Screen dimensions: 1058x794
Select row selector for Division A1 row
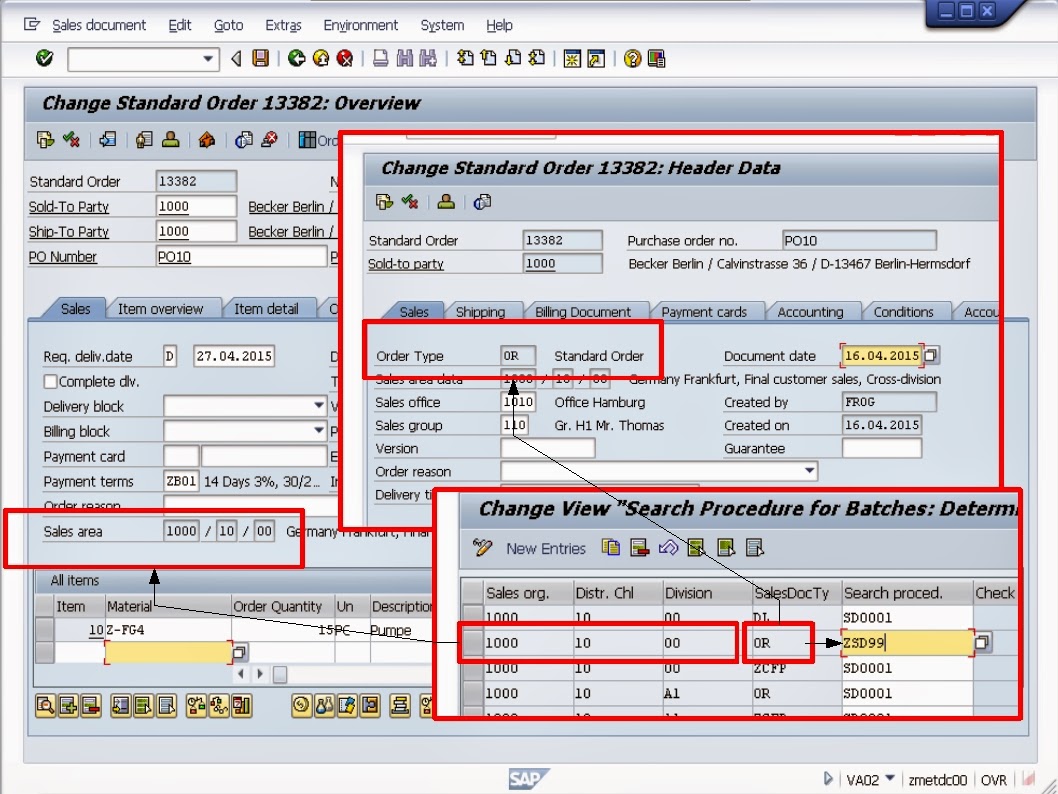474,693
